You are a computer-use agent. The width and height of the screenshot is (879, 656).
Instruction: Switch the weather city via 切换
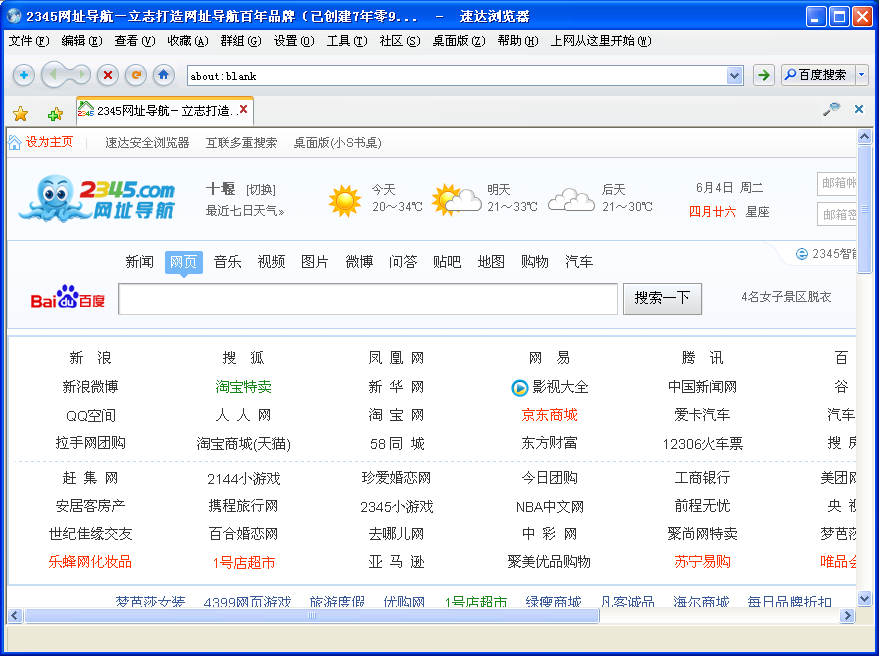pos(261,190)
